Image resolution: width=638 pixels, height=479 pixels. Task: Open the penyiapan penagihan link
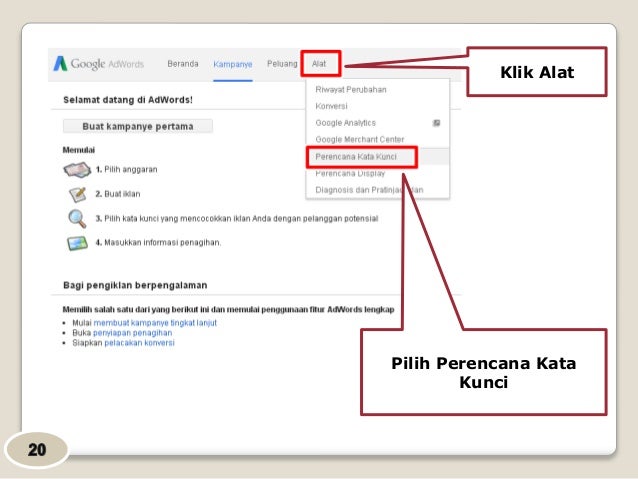coord(132,333)
